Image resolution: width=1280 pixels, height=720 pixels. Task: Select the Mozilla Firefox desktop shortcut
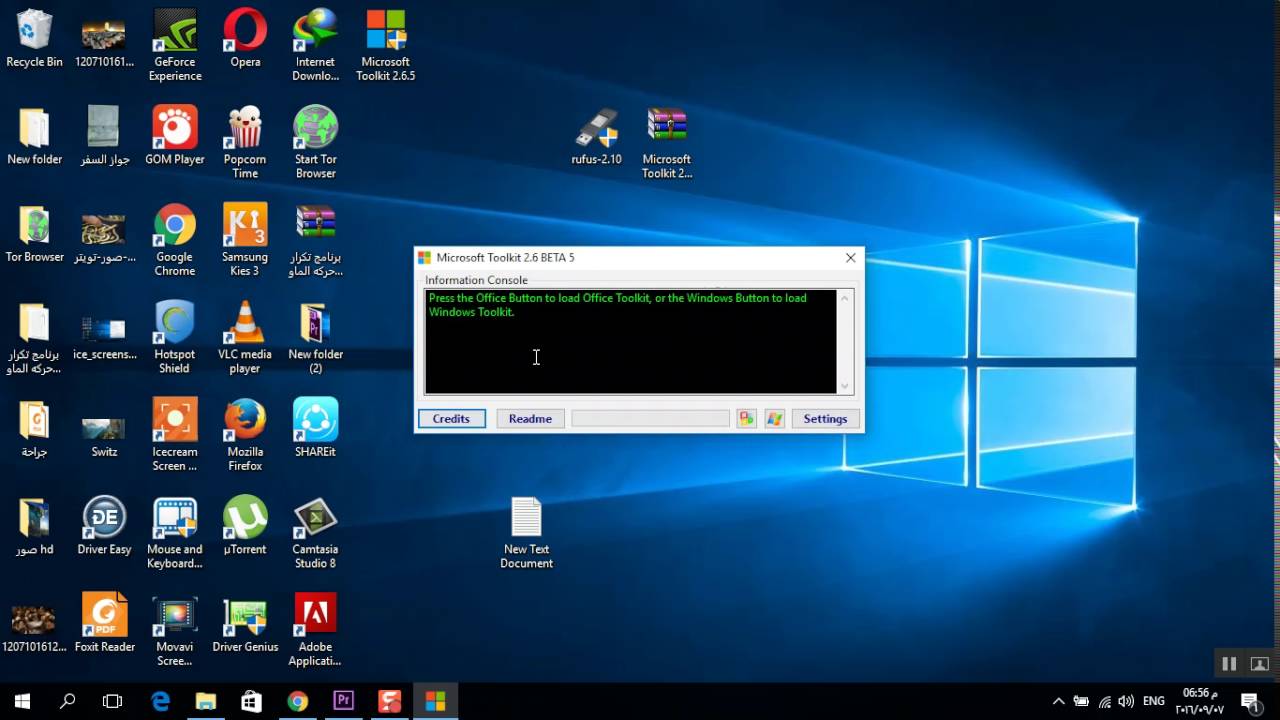click(245, 435)
